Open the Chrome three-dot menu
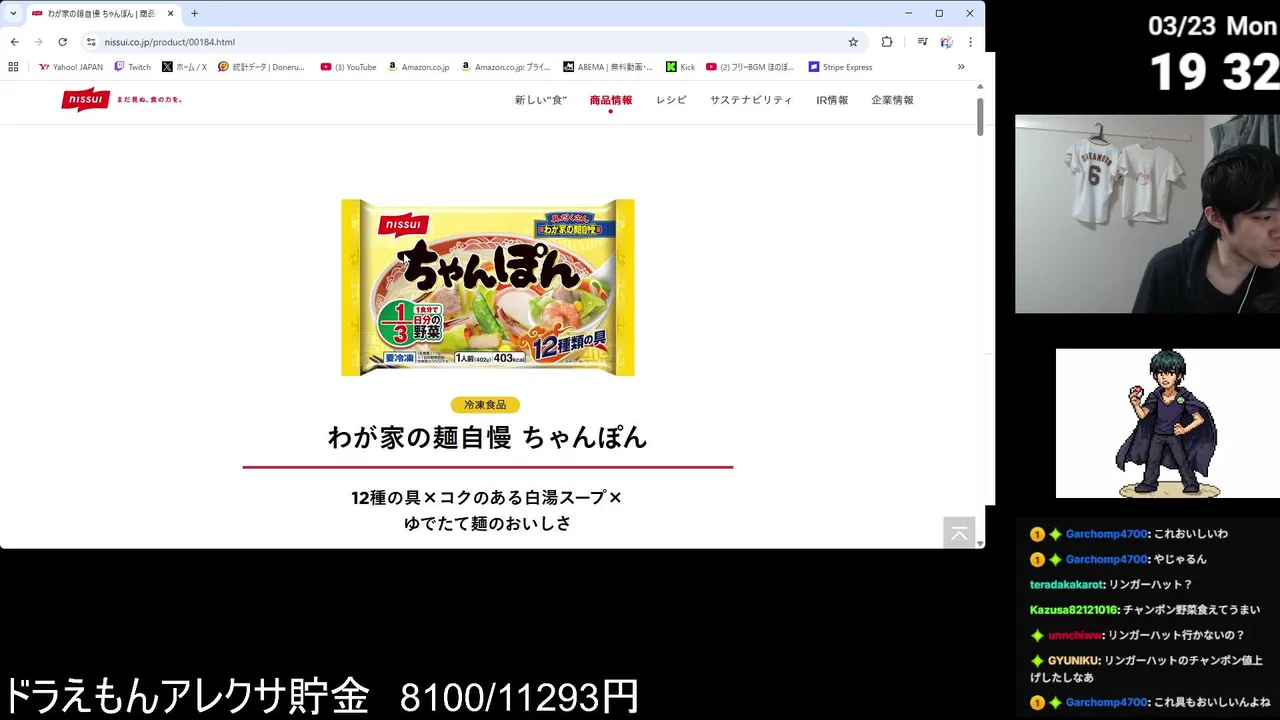This screenshot has width=1280, height=720. click(x=970, y=42)
